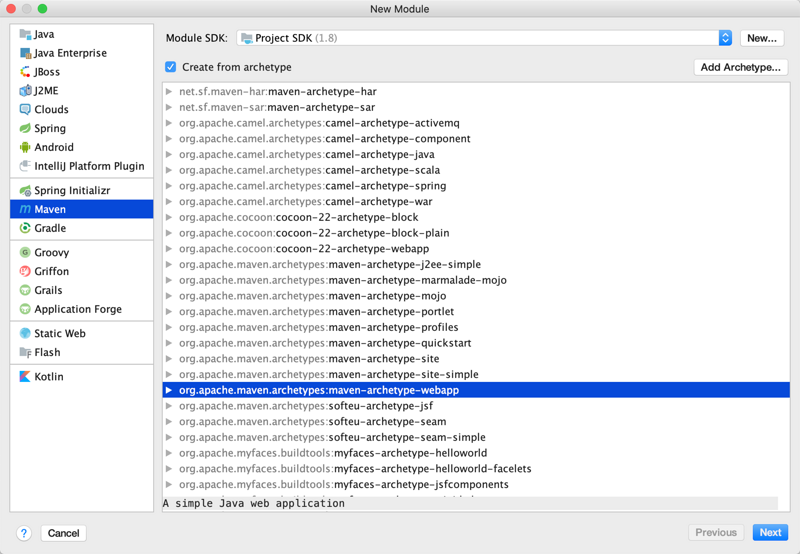Select Spring Initializr module type
The height and width of the screenshot is (554, 800).
[x=72, y=191]
